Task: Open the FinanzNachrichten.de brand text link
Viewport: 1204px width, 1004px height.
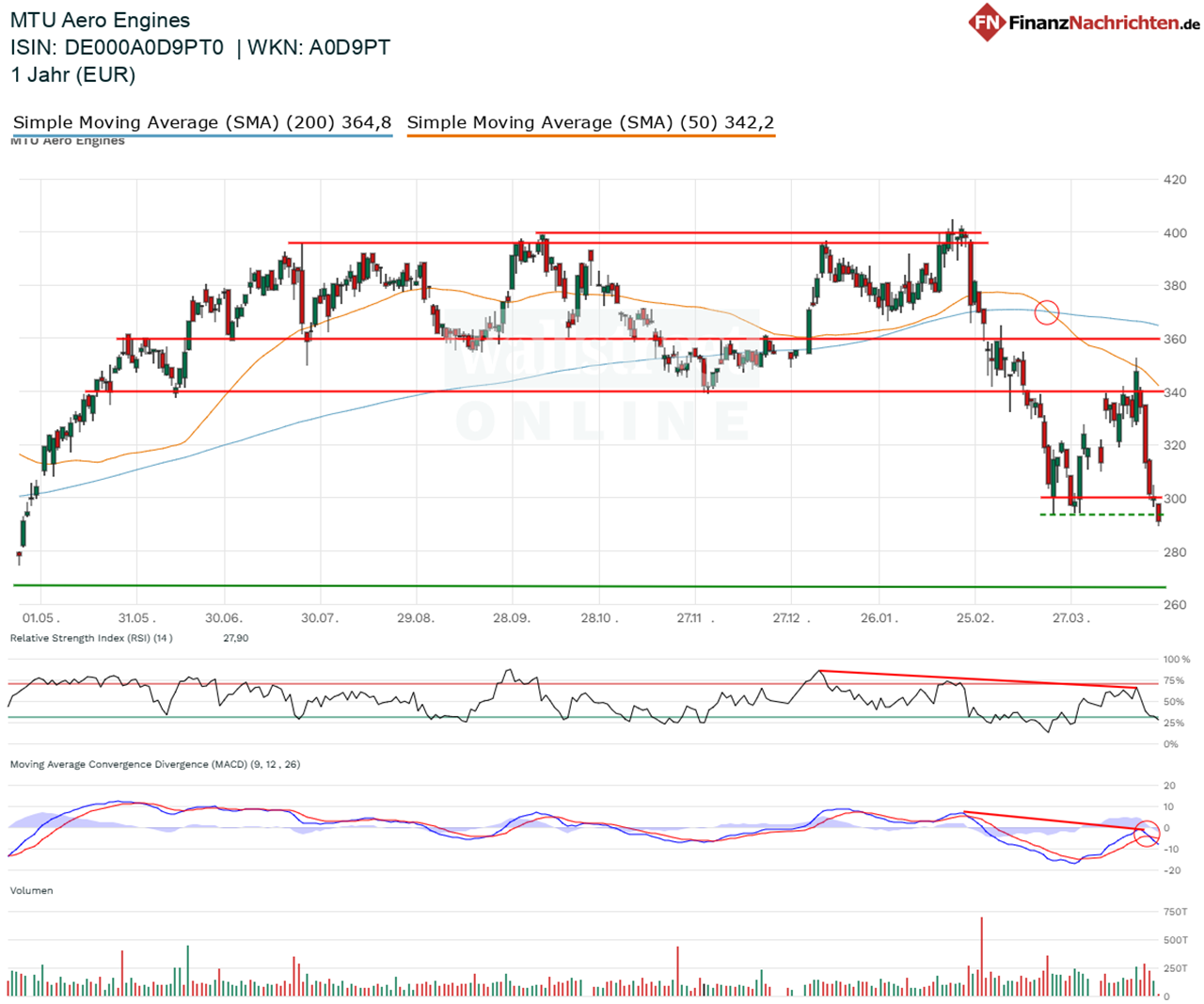Action: click(1103, 23)
